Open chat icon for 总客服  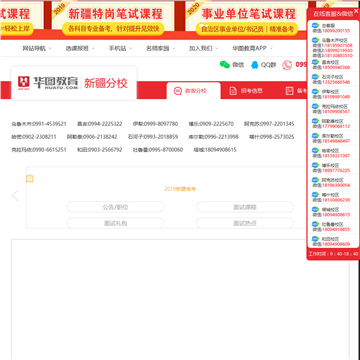coord(315,25)
